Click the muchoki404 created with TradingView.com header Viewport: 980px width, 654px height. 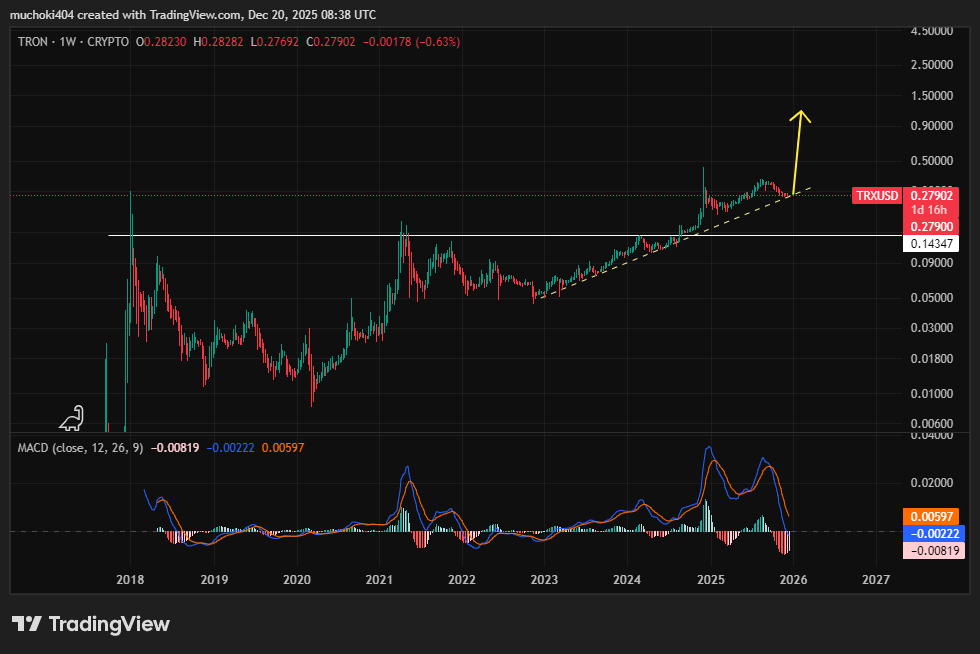[192, 15]
